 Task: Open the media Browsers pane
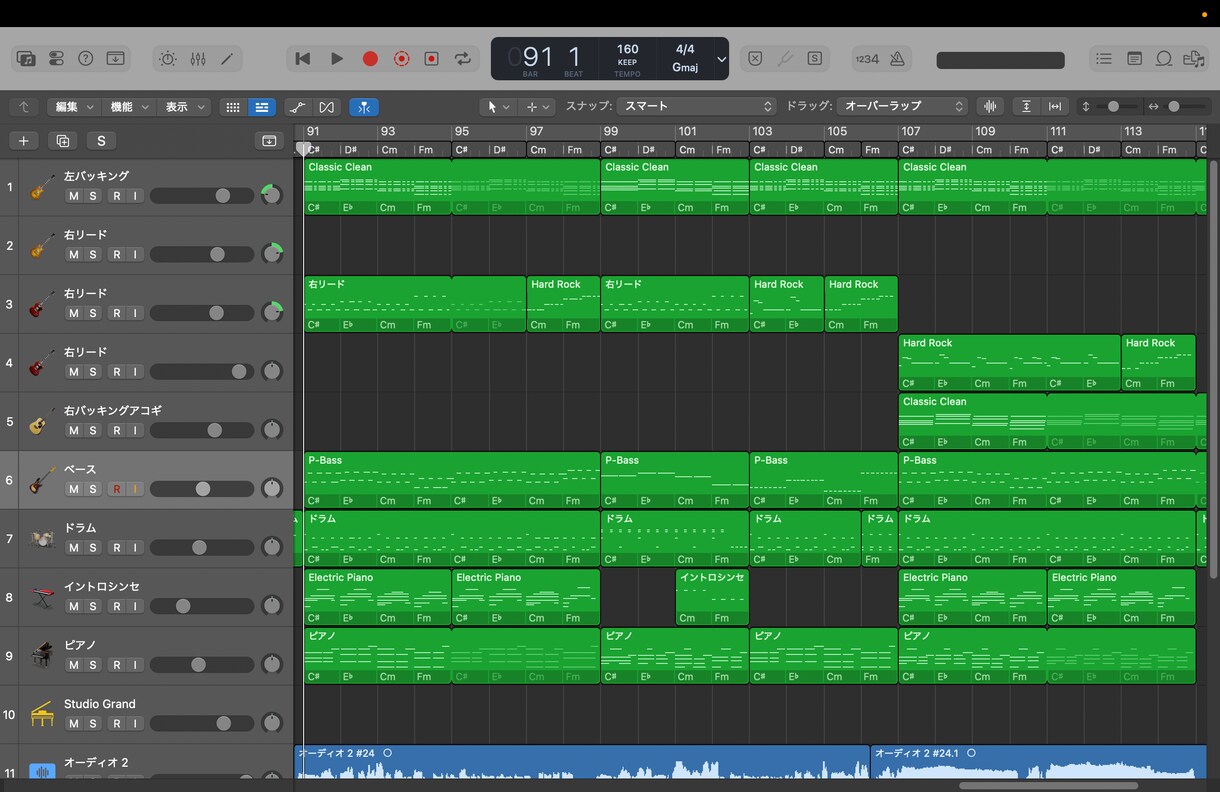pos(1193,59)
